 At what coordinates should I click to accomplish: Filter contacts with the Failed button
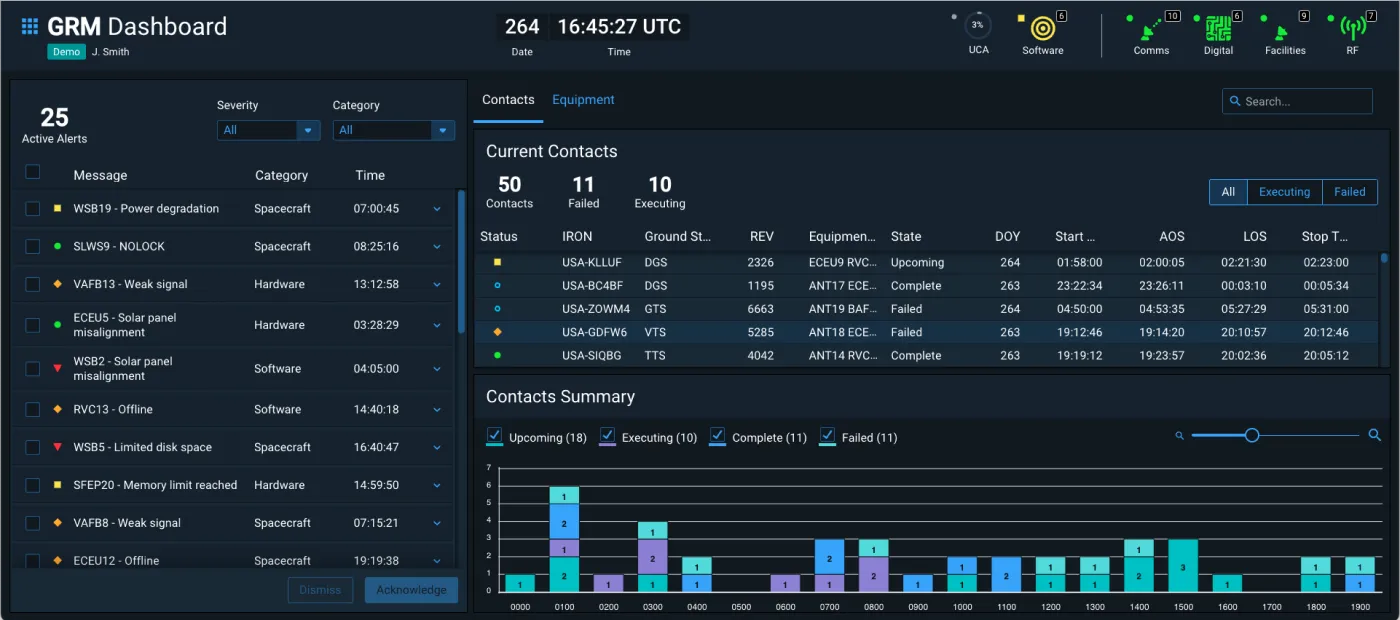1349,192
